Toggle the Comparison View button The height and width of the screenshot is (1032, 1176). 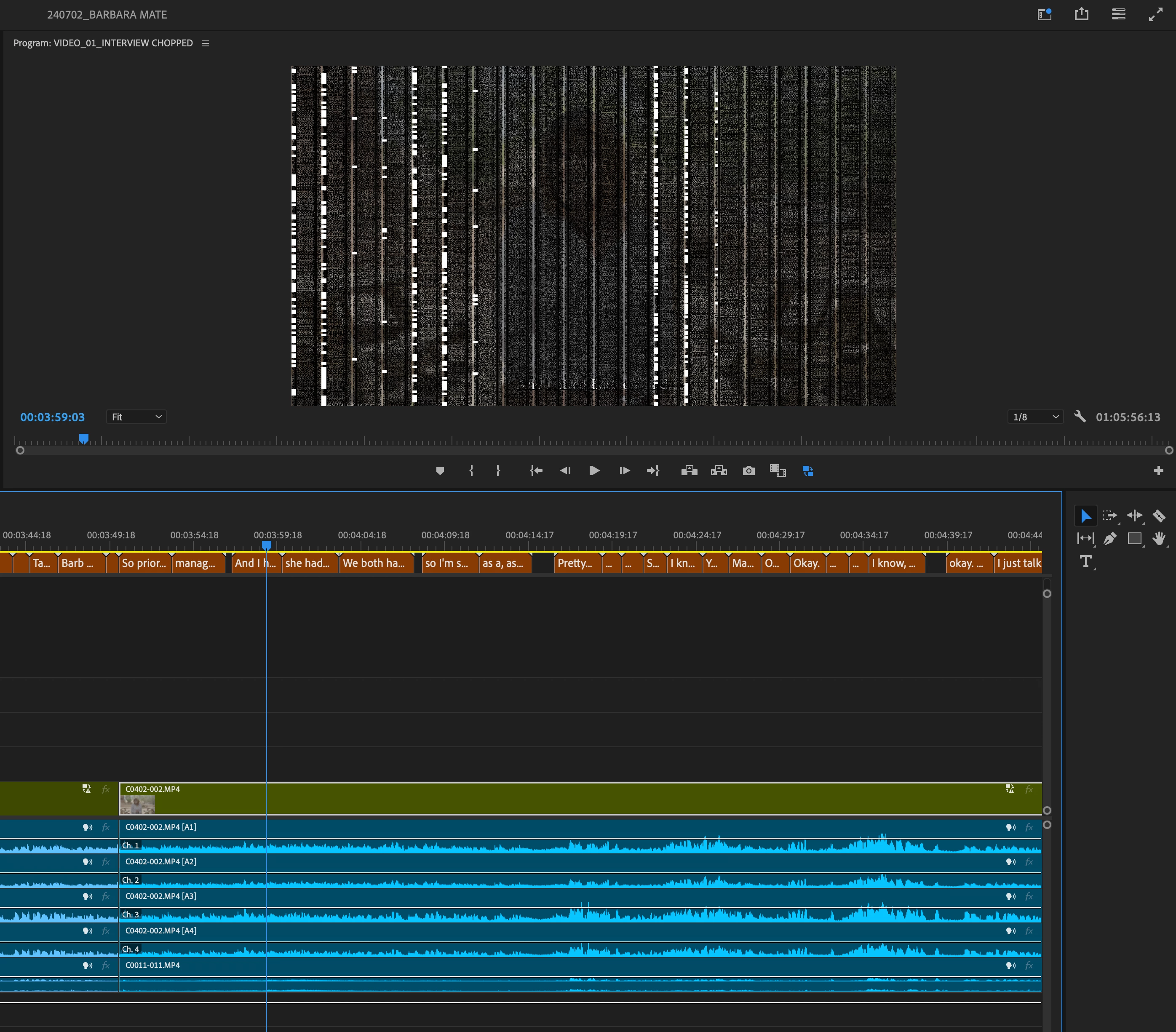click(777, 471)
